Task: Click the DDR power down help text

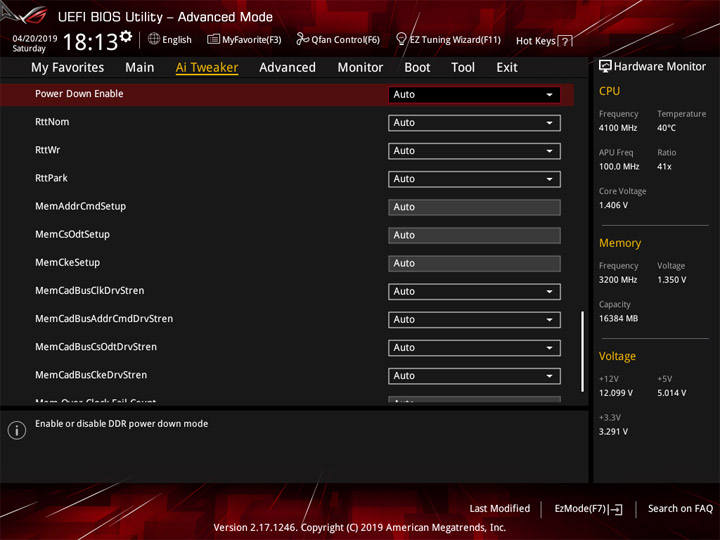Action: 121,423
